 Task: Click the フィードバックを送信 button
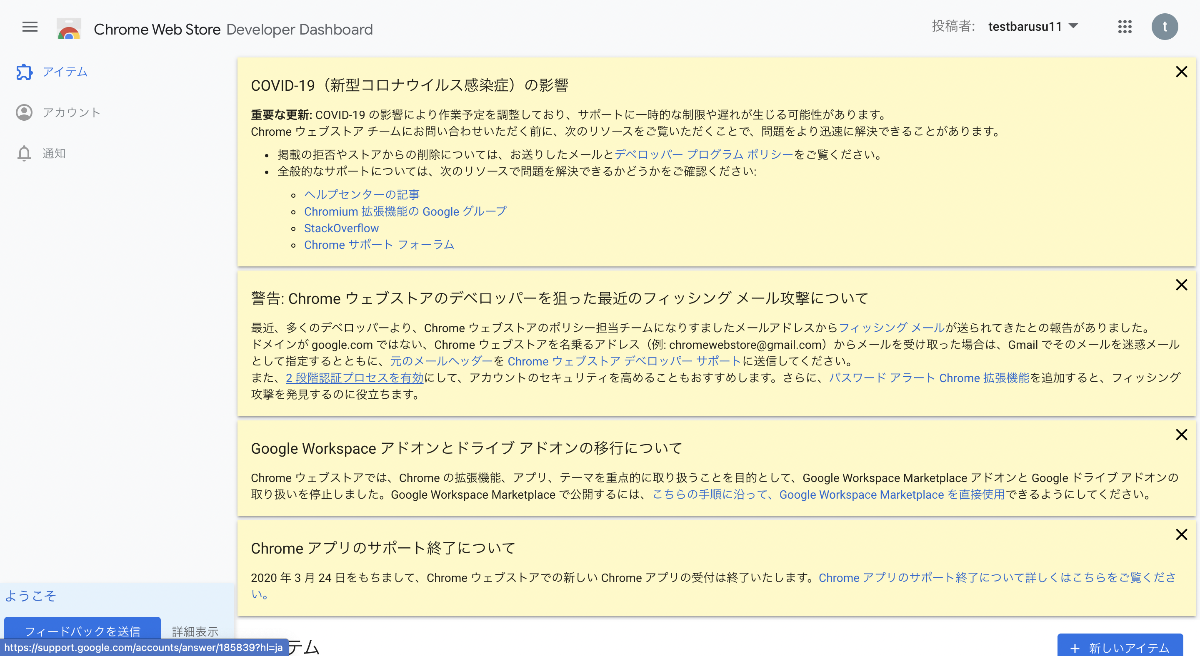[x=82, y=632]
